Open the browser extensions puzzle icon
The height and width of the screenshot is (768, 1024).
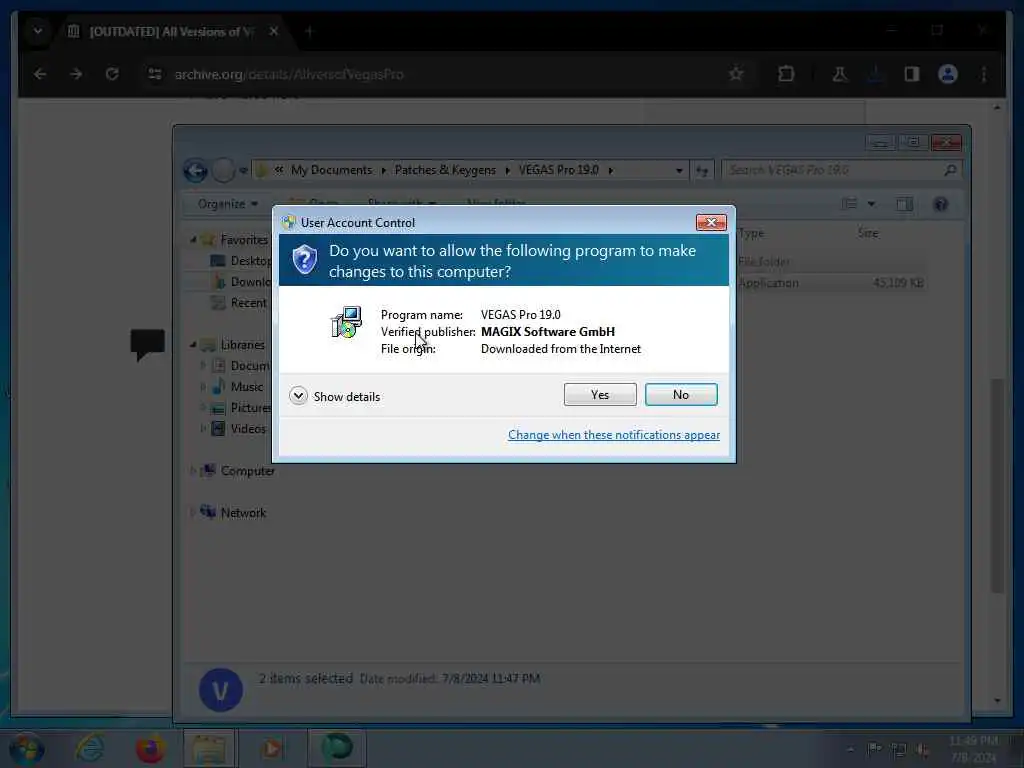pos(786,74)
